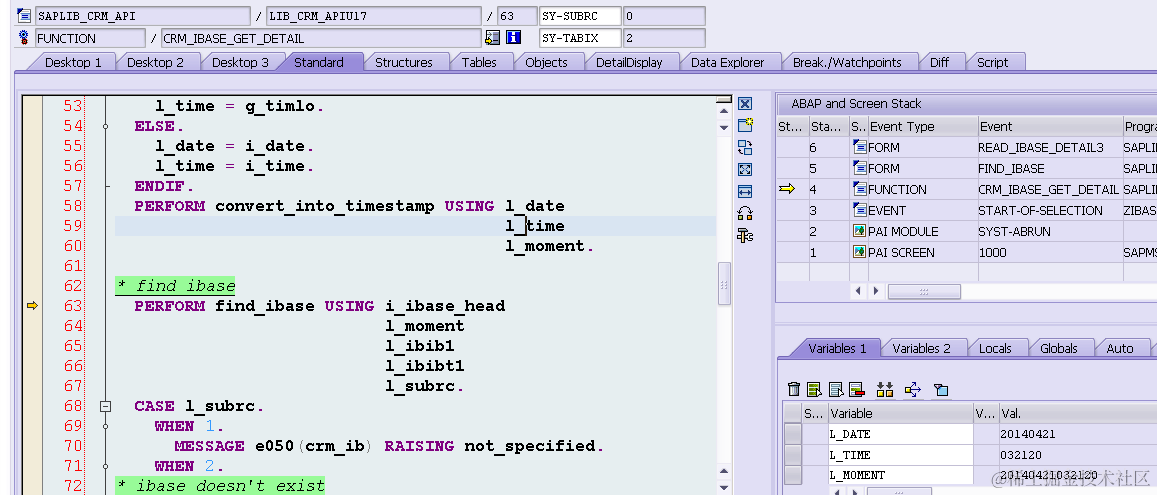Set breakpoint margin at line 63
This screenshot has height=495, width=1157.
pyautogui.click(x=32, y=305)
